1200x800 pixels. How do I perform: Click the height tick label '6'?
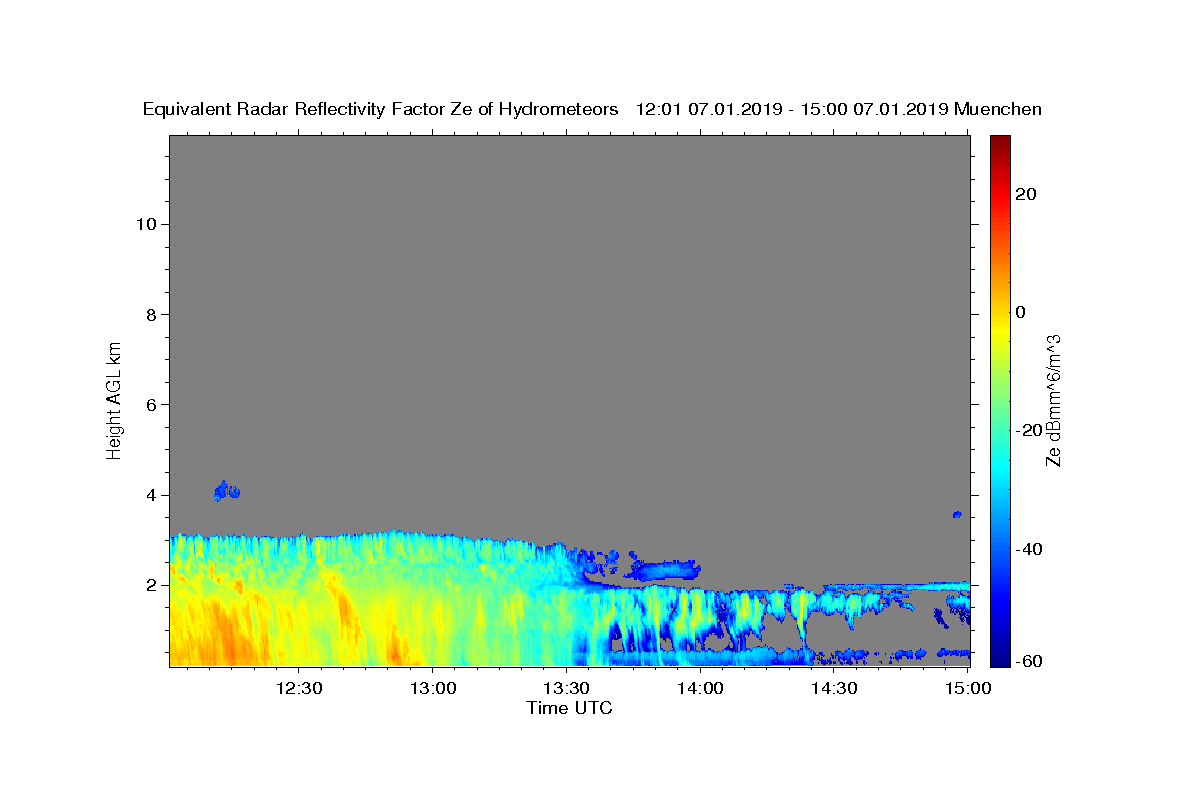pyautogui.click(x=151, y=405)
